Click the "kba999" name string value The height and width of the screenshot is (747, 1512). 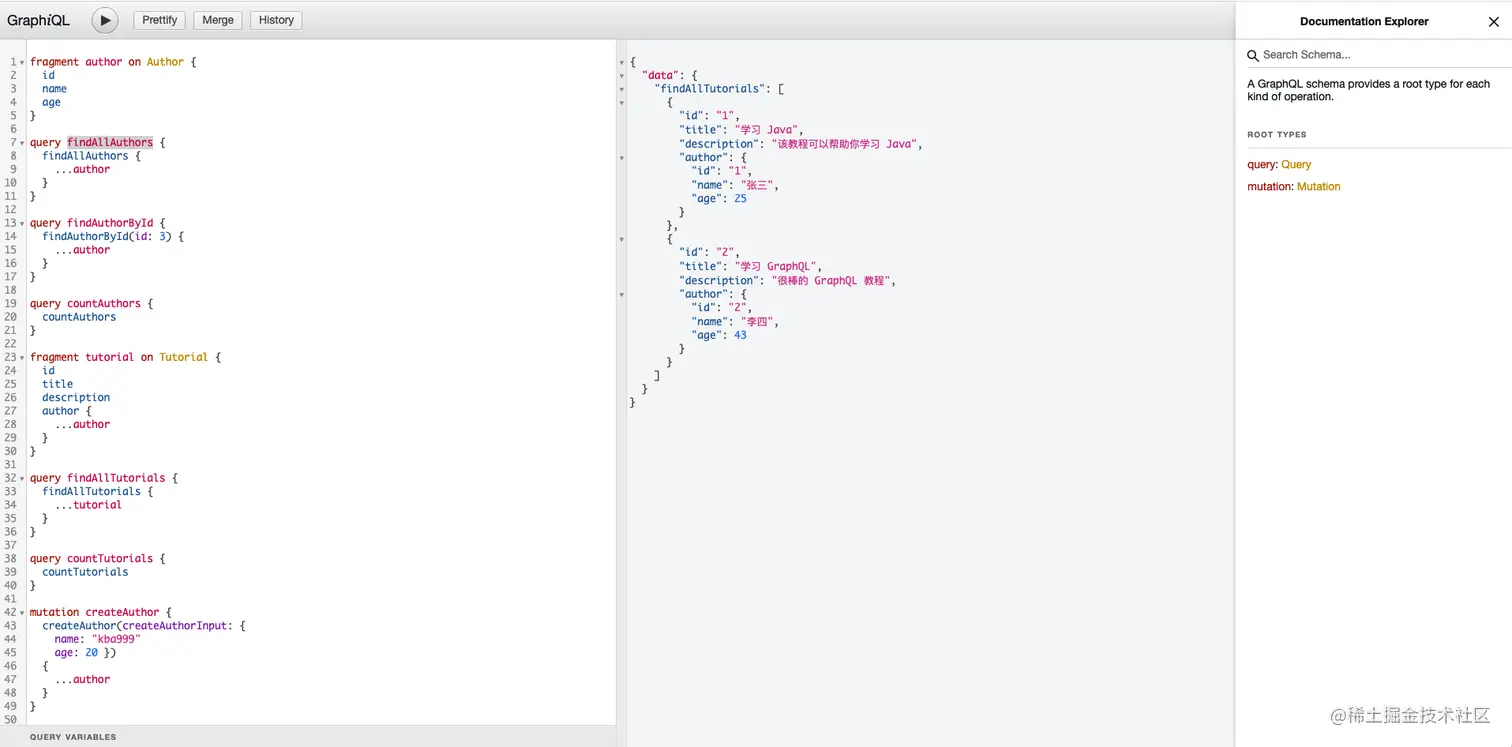coord(117,639)
